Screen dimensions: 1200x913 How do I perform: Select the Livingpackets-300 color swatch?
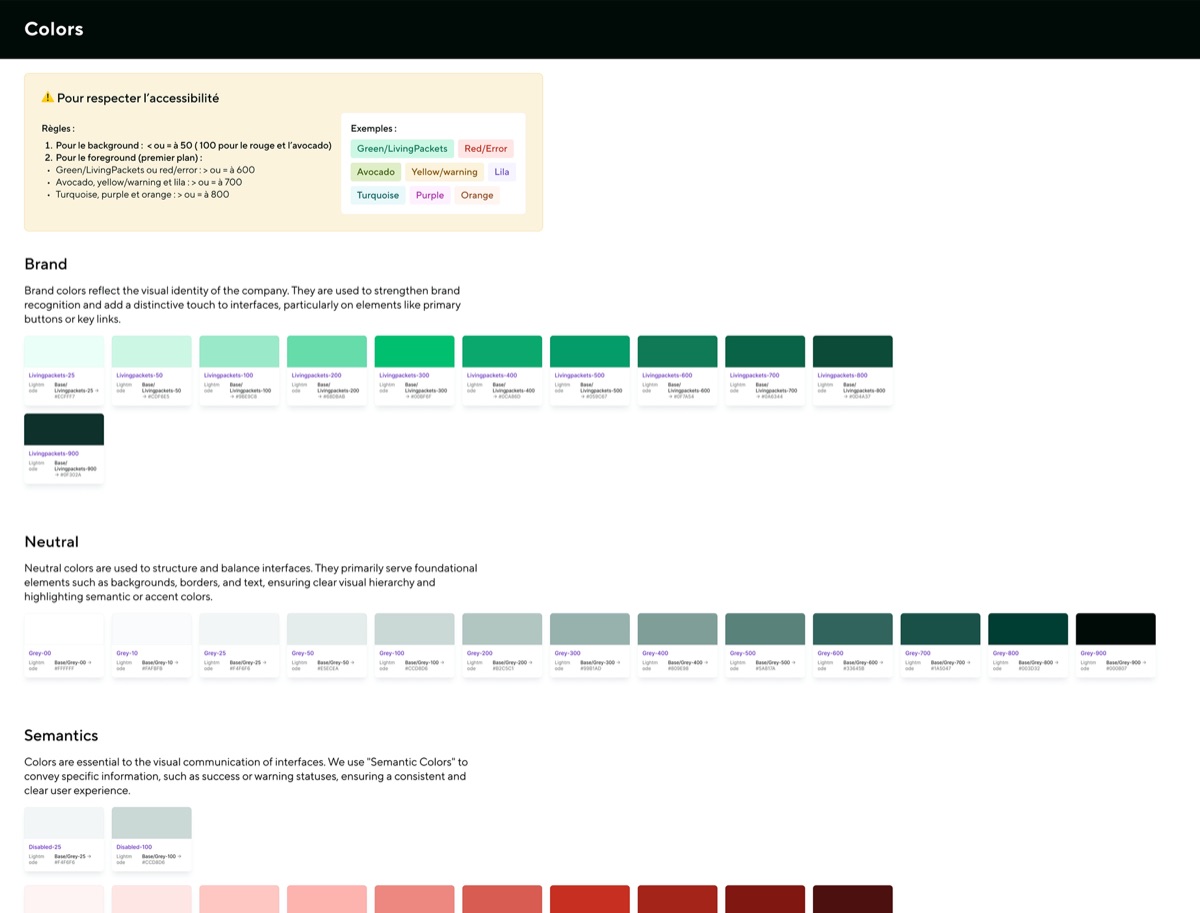pyautogui.click(x=415, y=351)
